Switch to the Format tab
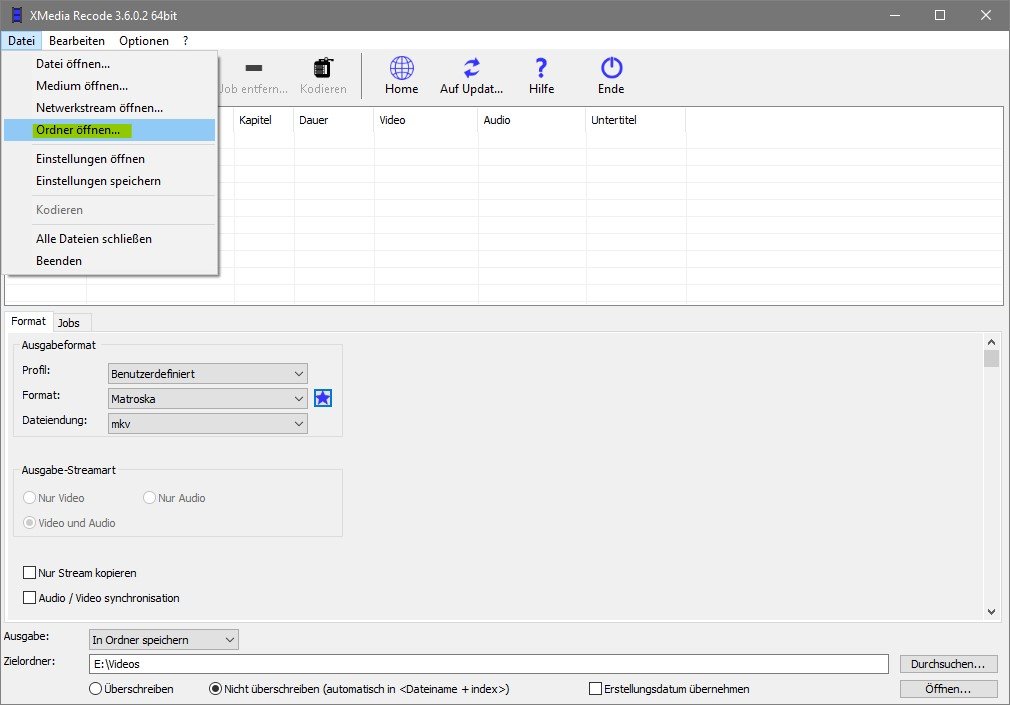The width and height of the screenshot is (1010, 705). [x=28, y=321]
